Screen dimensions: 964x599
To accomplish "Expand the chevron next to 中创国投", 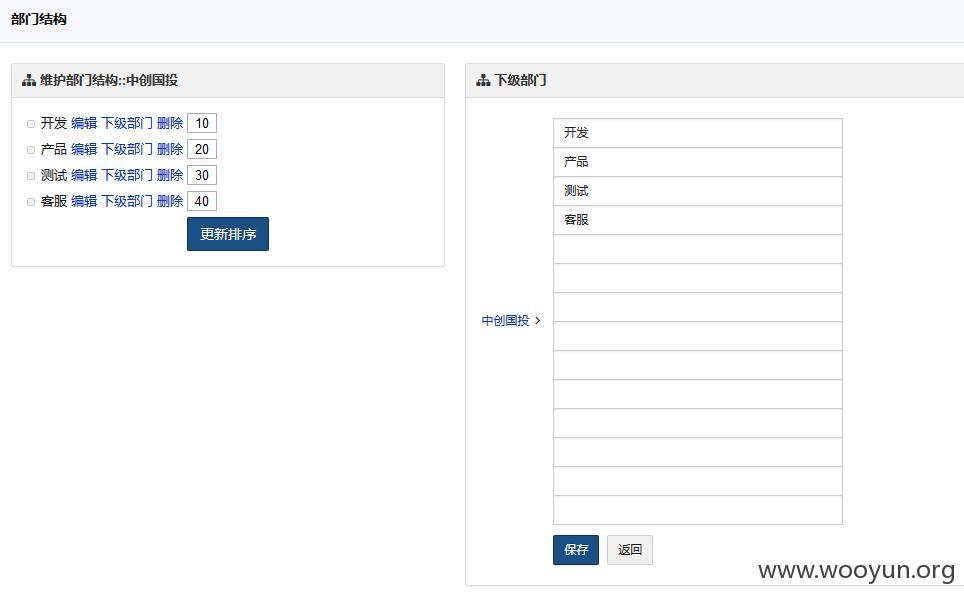I will [538, 320].
